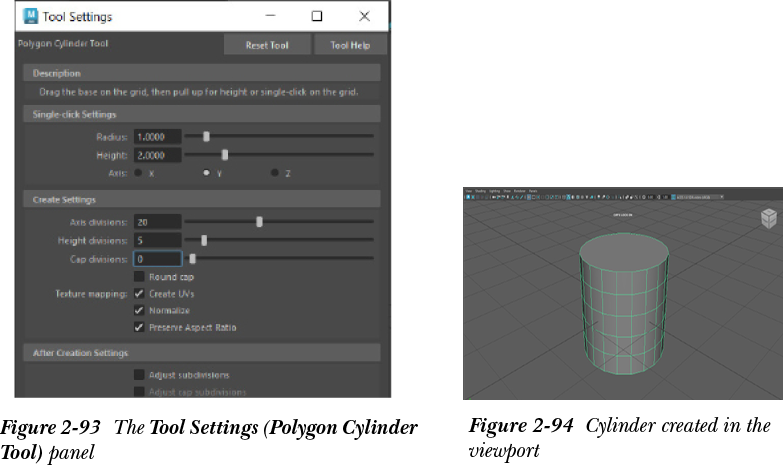Close the Tool Settings window
This screenshot has height=467, width=783.
pyautogui.click(x=363, y=16)
